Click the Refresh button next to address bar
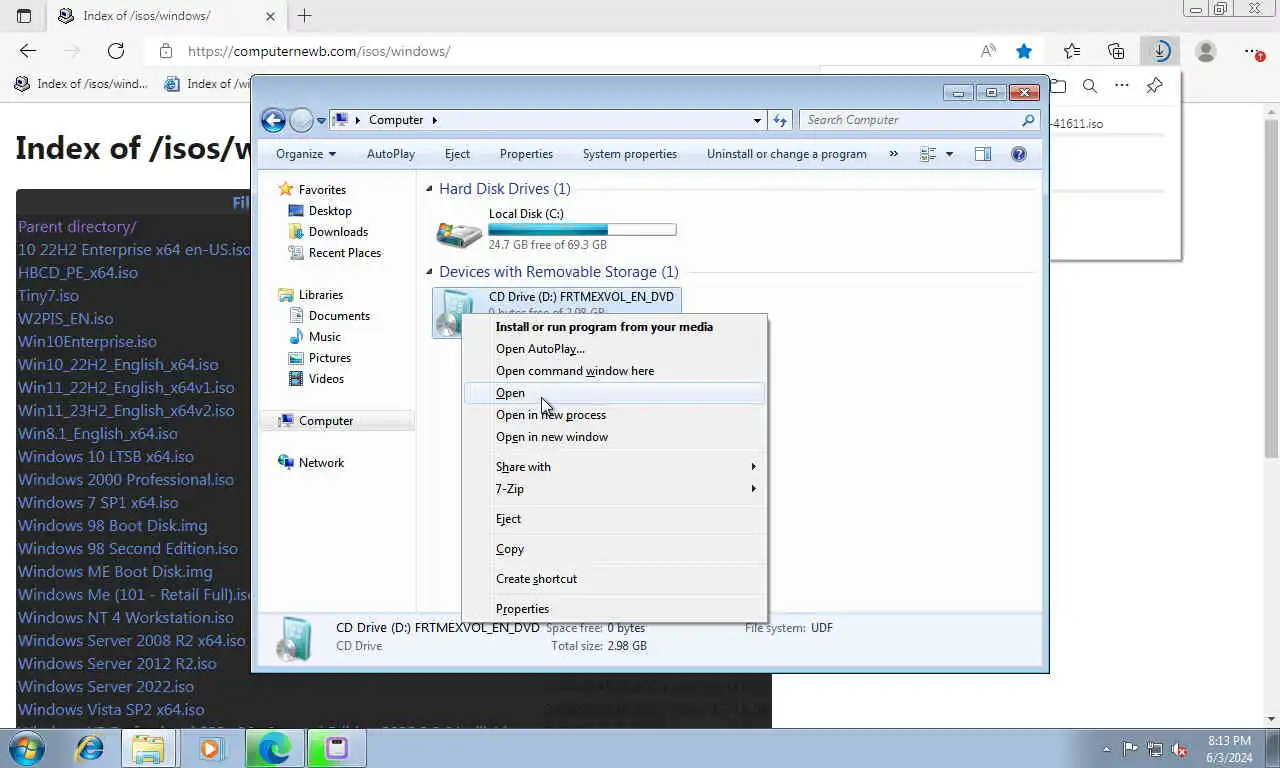The image size is (1280, 768). click(x=780, y=120)
